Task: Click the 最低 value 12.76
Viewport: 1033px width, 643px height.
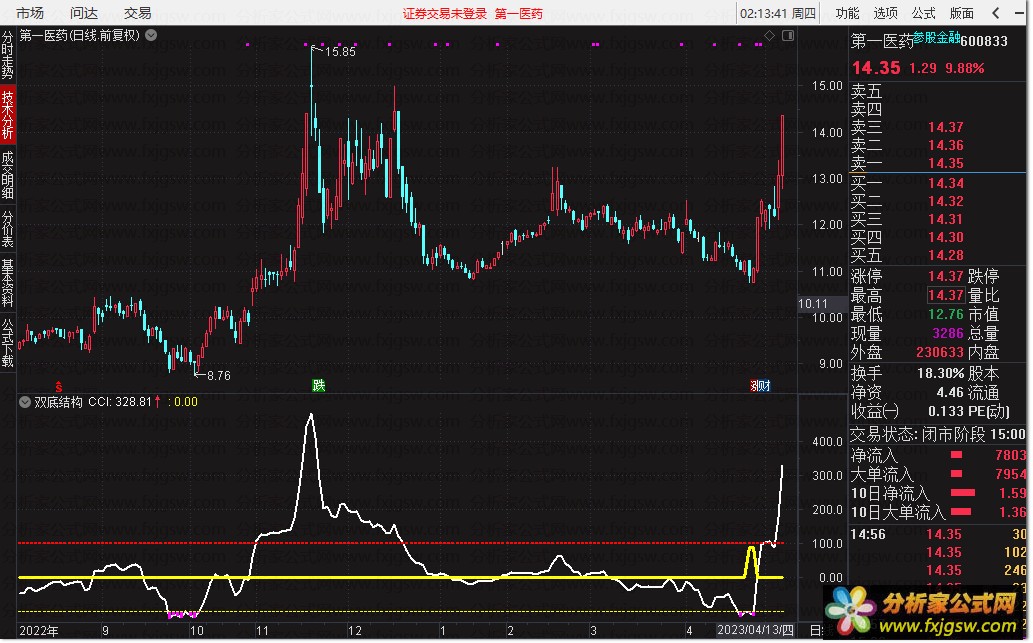Action: pos(945,314)
